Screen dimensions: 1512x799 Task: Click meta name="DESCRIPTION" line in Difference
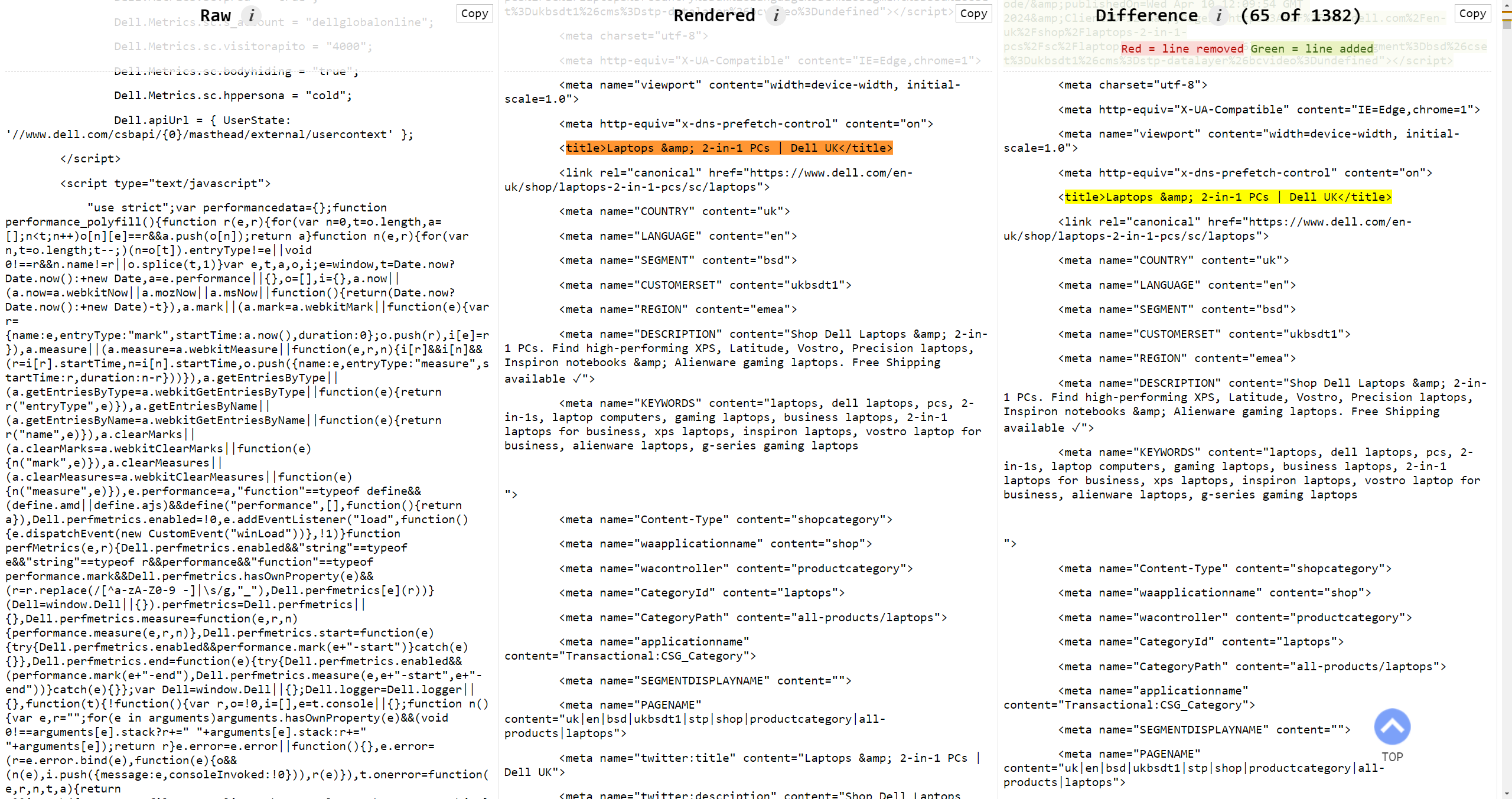(x=1245, y=405)
